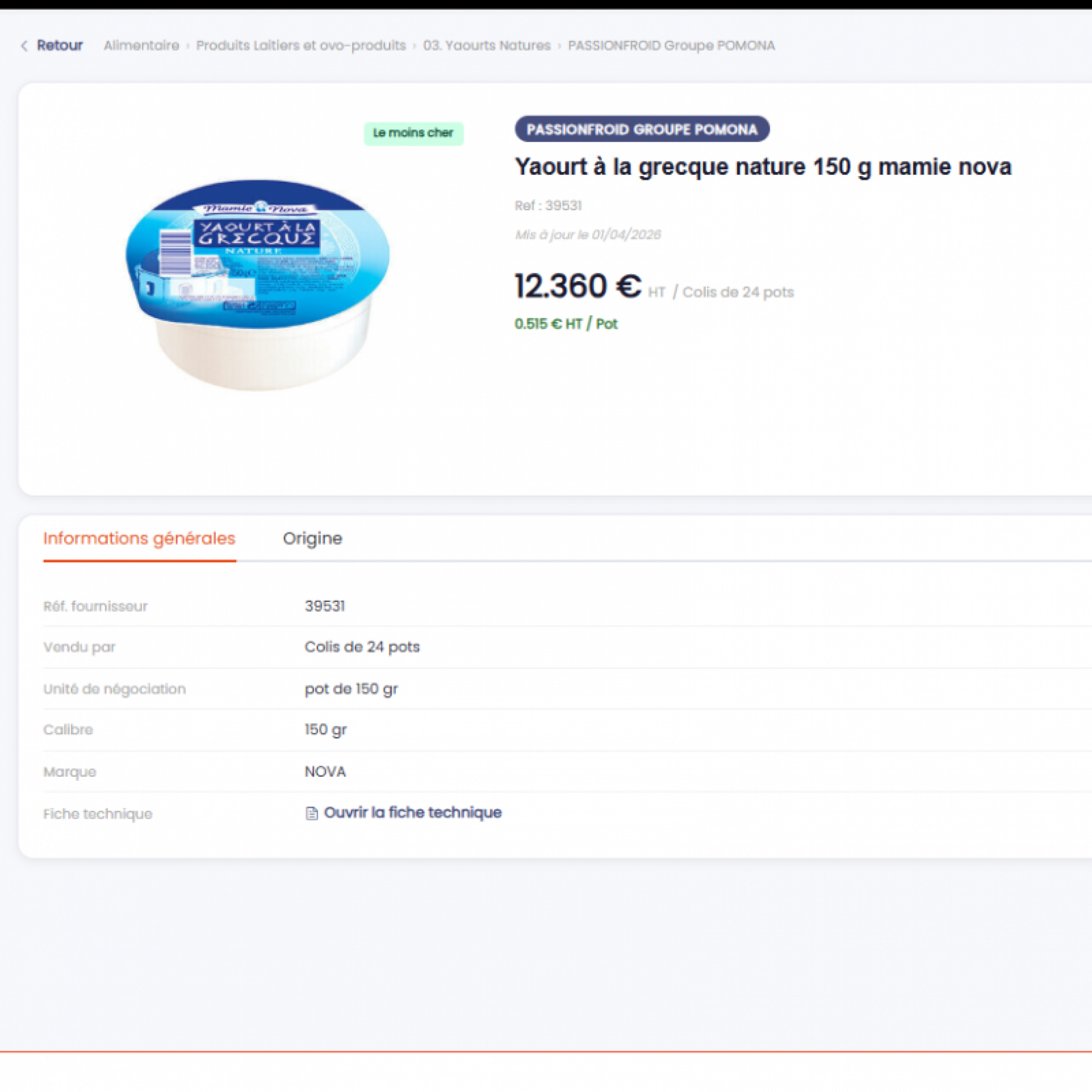Click the Marque value NOVA
The width and height of the screenshot is (1092, 1092).
[325, 772]
